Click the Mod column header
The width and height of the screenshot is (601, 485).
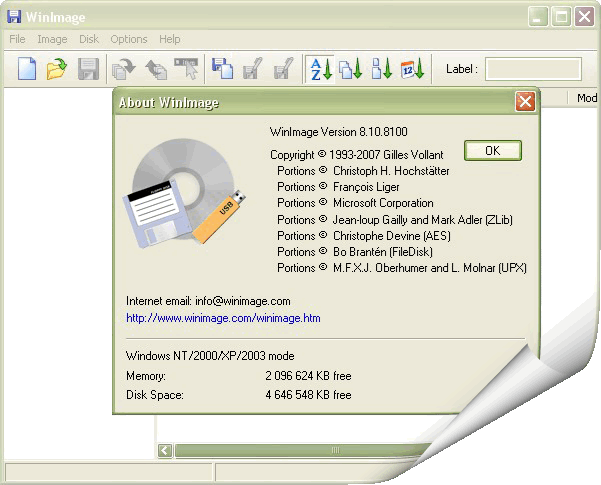coord(586,98)
